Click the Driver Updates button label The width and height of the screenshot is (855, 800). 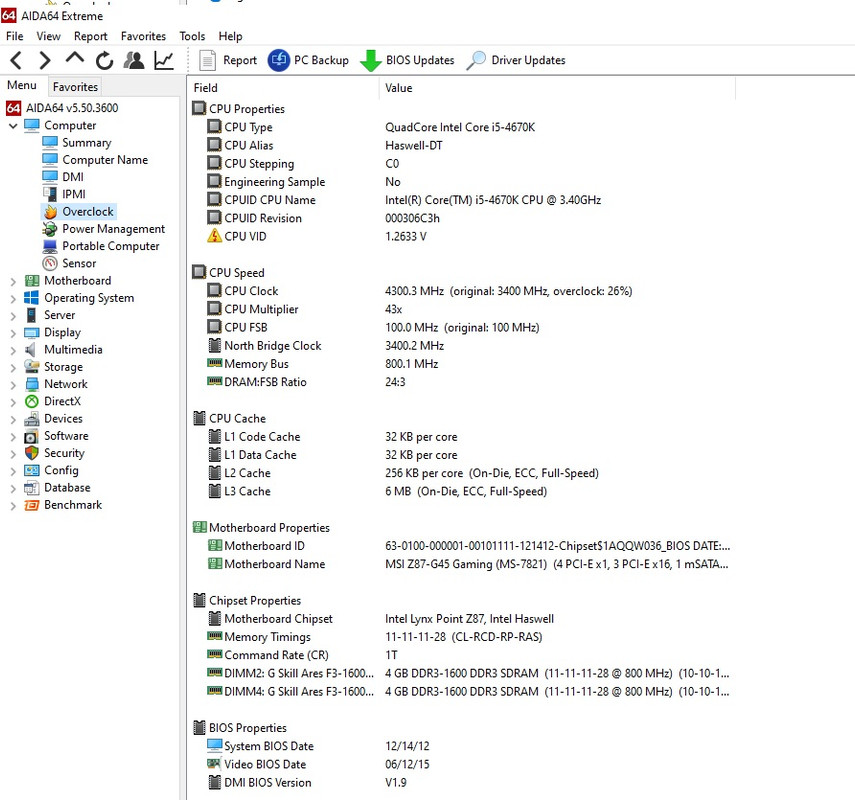pos(528,61)
